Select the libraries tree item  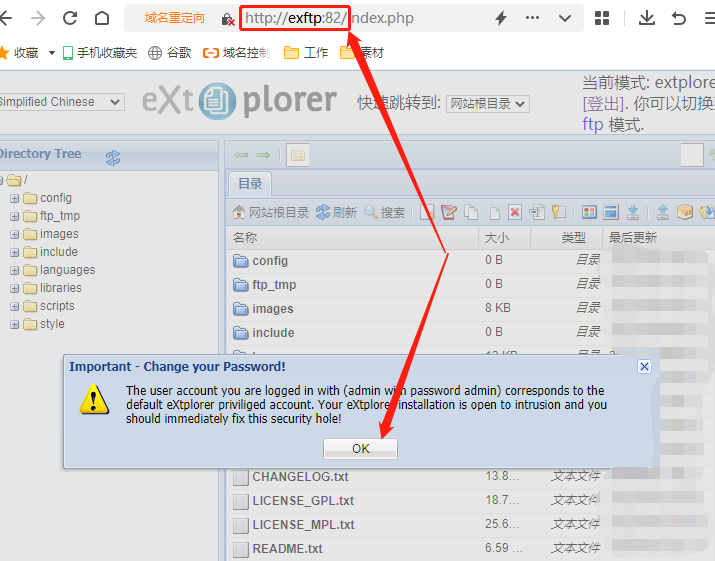[52, 288]
